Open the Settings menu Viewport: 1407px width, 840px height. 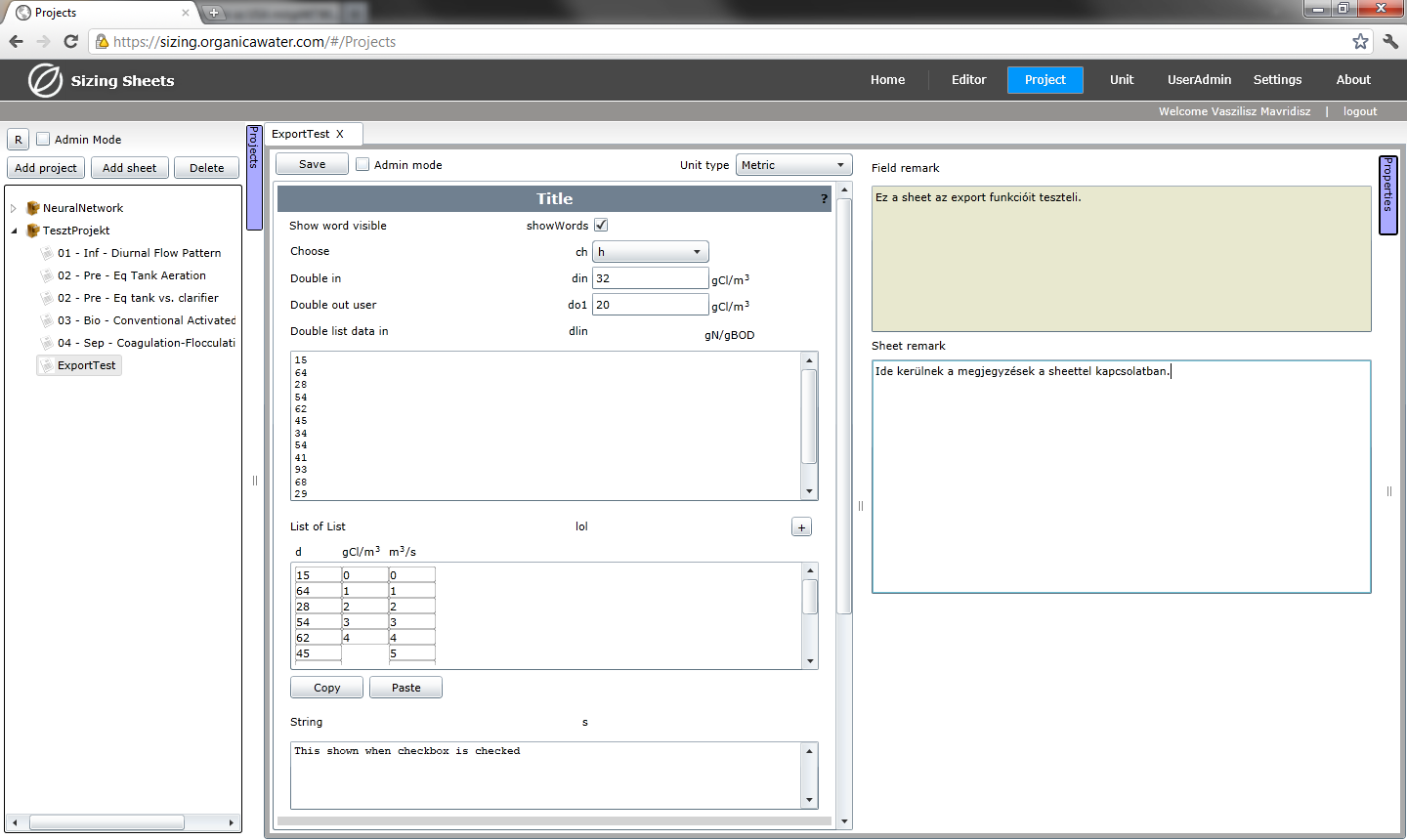(x=1277, y=80)
